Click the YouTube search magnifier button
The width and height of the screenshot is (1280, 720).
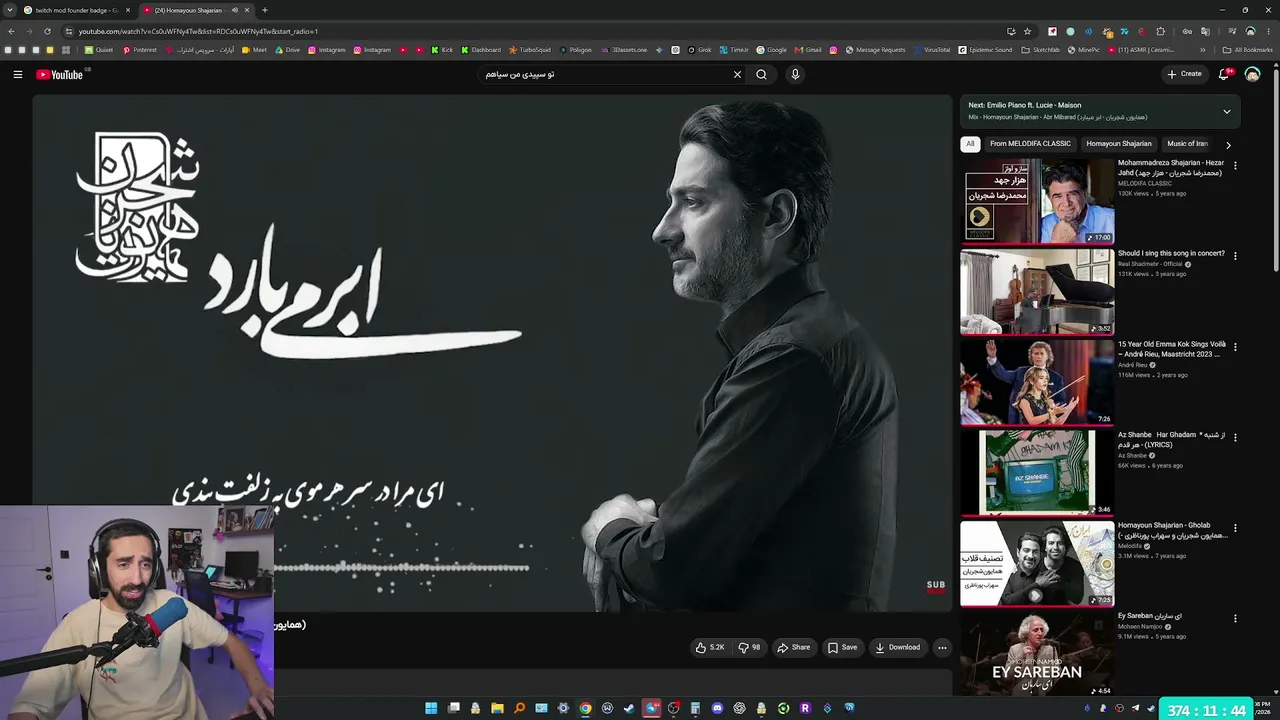761,74
